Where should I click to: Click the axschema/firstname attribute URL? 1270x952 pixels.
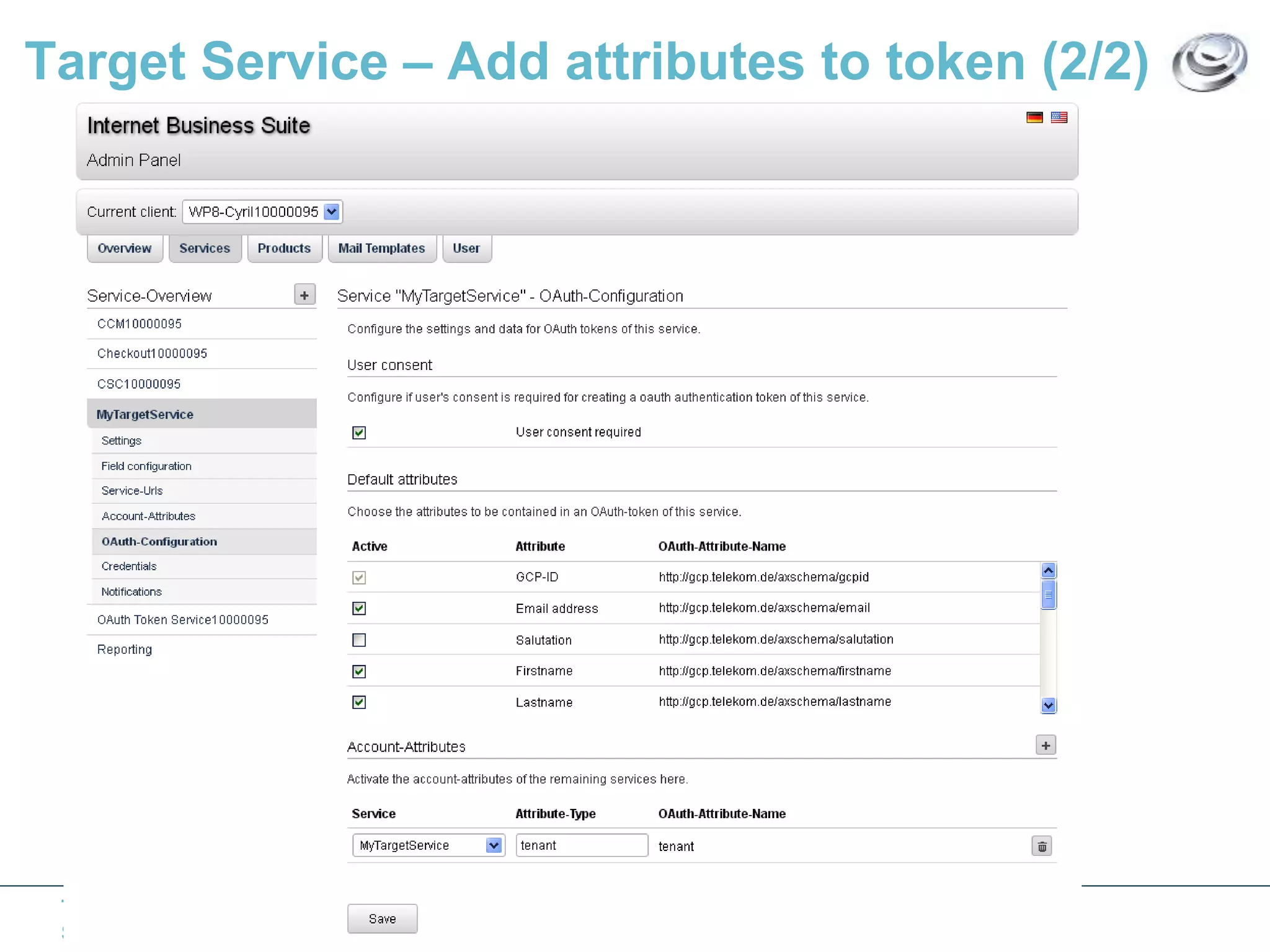coord(775,671)
